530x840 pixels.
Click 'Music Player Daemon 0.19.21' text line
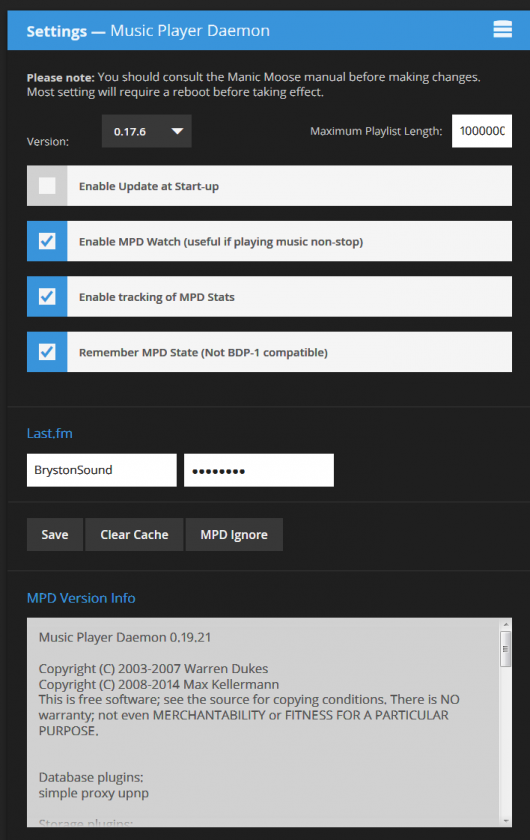[125, 638]
